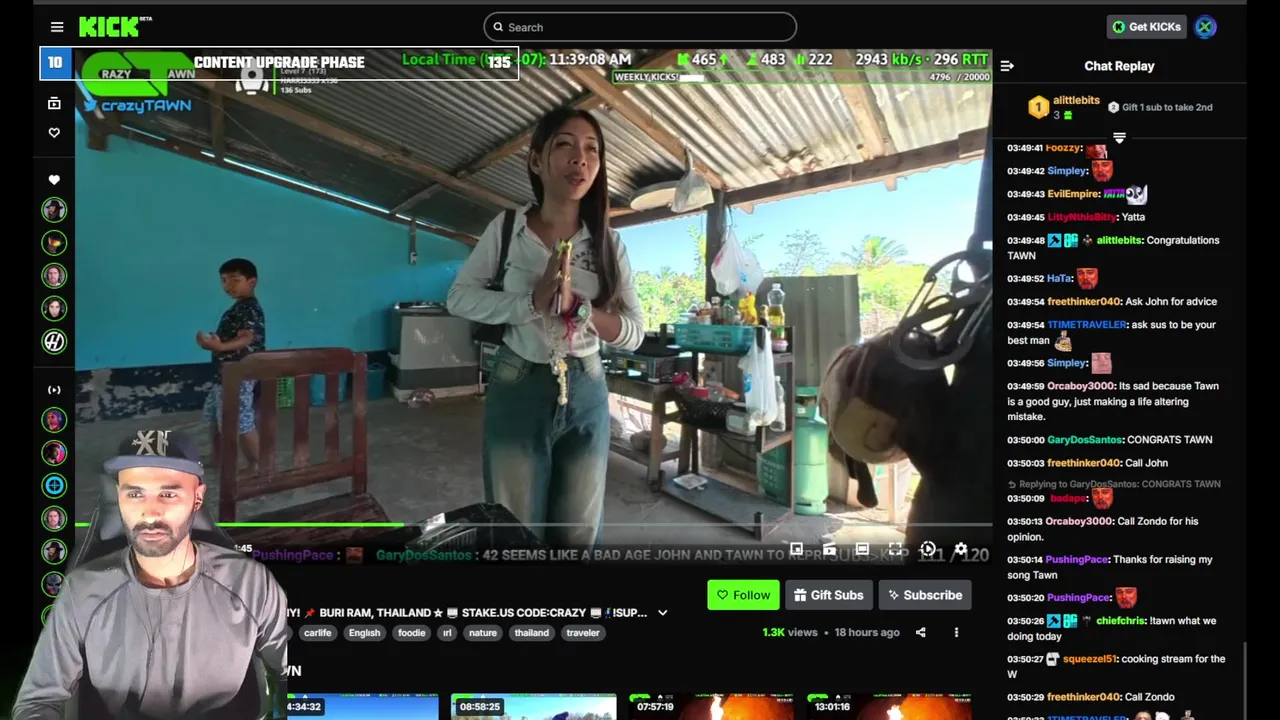This screenshot has height=720, width=1280.
Task: Click the Gift Subs button
Action: coord(829,595)
